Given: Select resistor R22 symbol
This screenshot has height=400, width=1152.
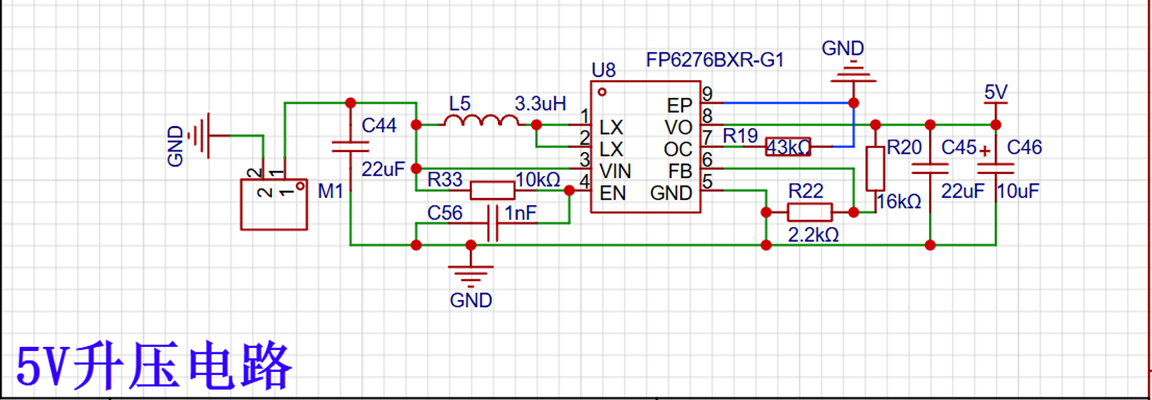Looking at the screenshot, I should (810, 212).
